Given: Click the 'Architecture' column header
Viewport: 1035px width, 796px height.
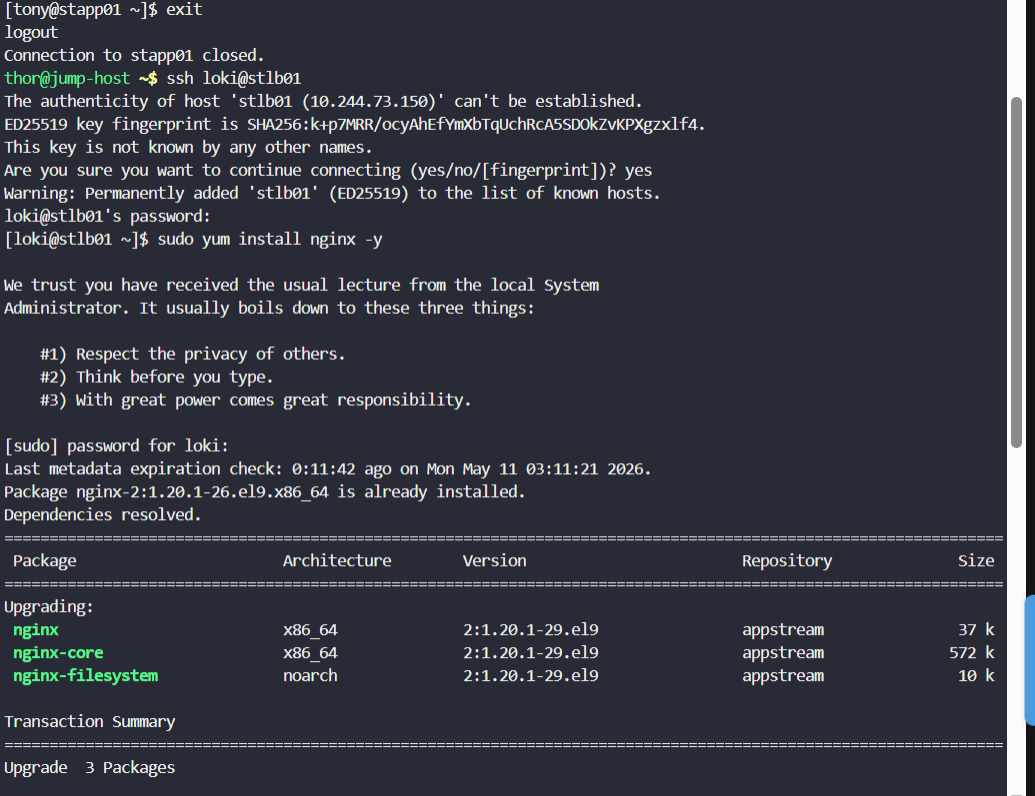Looking at the screenshot, I should [x=337, y=561].
